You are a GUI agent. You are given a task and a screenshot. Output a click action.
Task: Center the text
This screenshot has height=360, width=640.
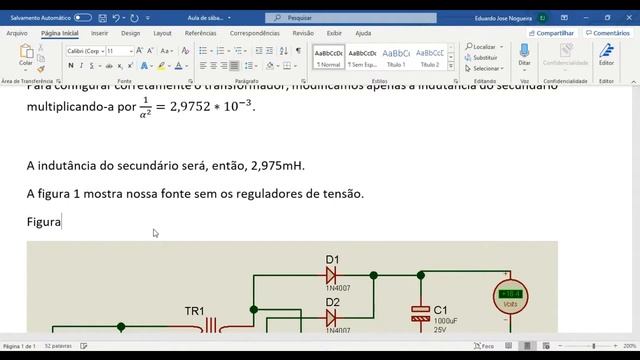[x=213, y=66]
